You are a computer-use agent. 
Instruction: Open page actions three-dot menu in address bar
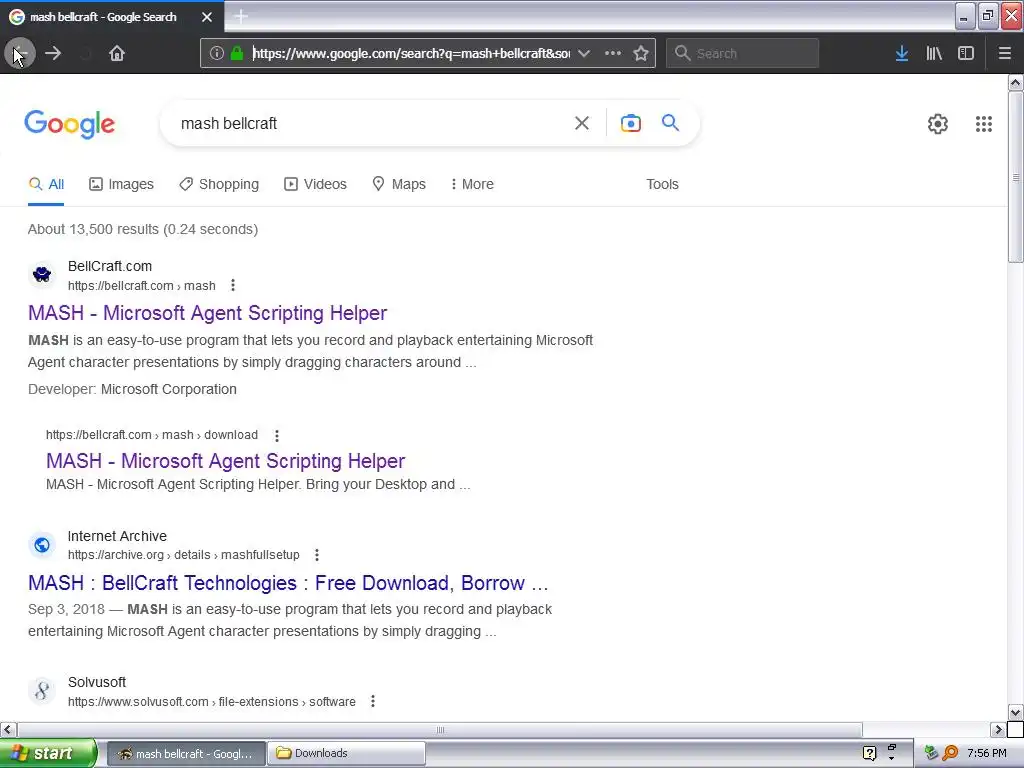613,54
